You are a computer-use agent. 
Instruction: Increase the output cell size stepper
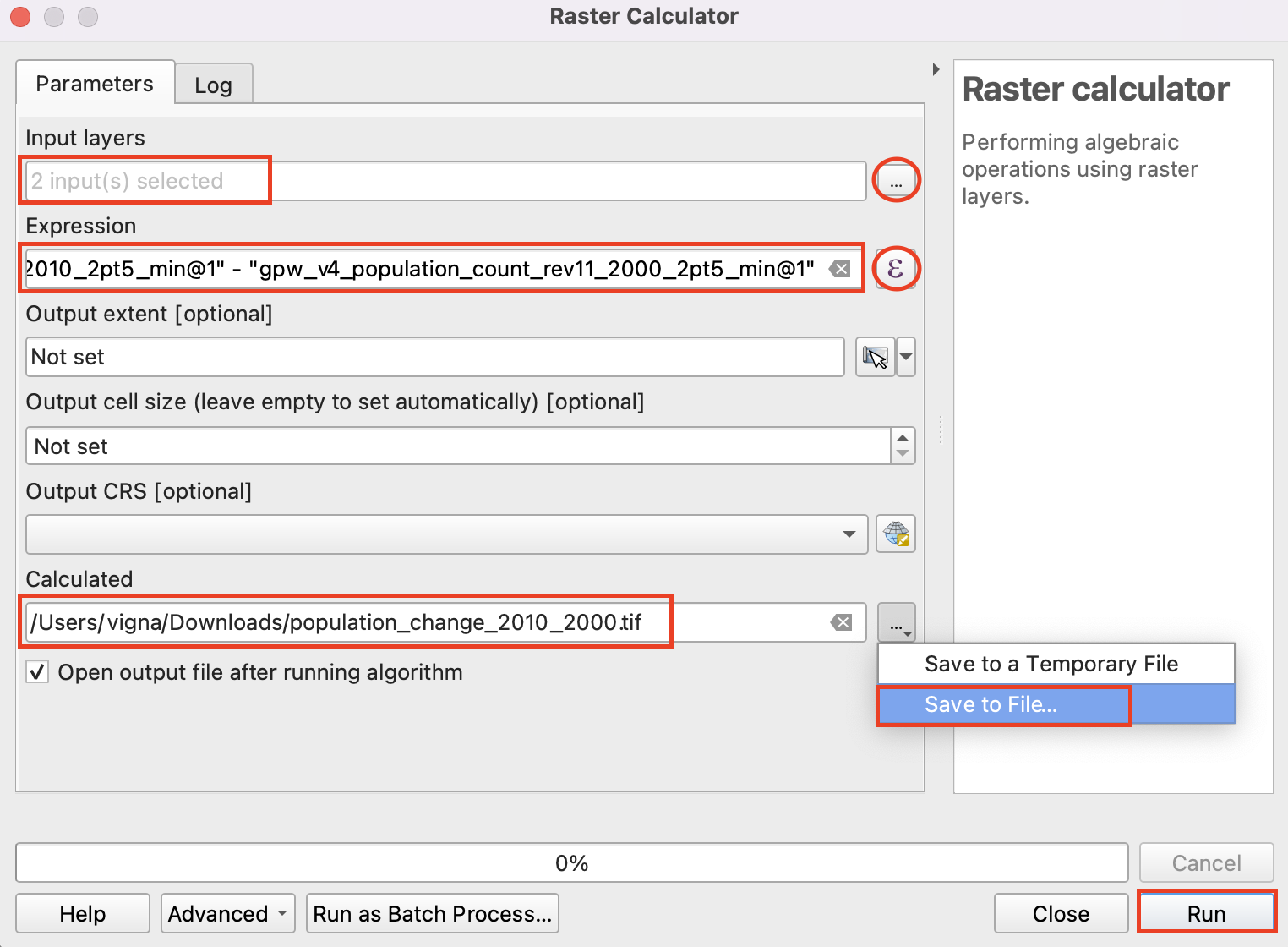tap(903, 438)
